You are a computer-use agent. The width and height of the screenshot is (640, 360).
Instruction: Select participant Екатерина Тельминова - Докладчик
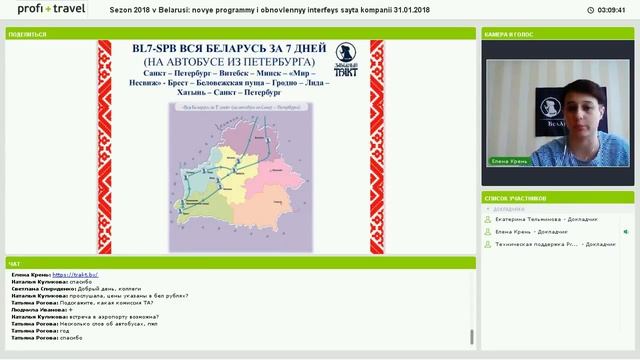point(546,220)
